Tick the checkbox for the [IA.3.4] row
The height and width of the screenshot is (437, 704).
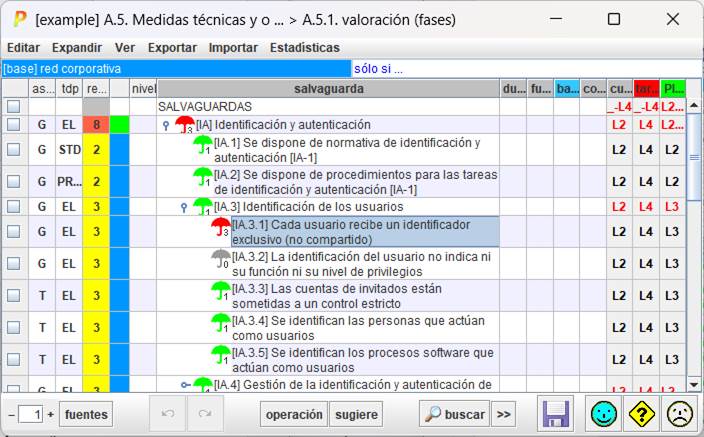(13, 327)
